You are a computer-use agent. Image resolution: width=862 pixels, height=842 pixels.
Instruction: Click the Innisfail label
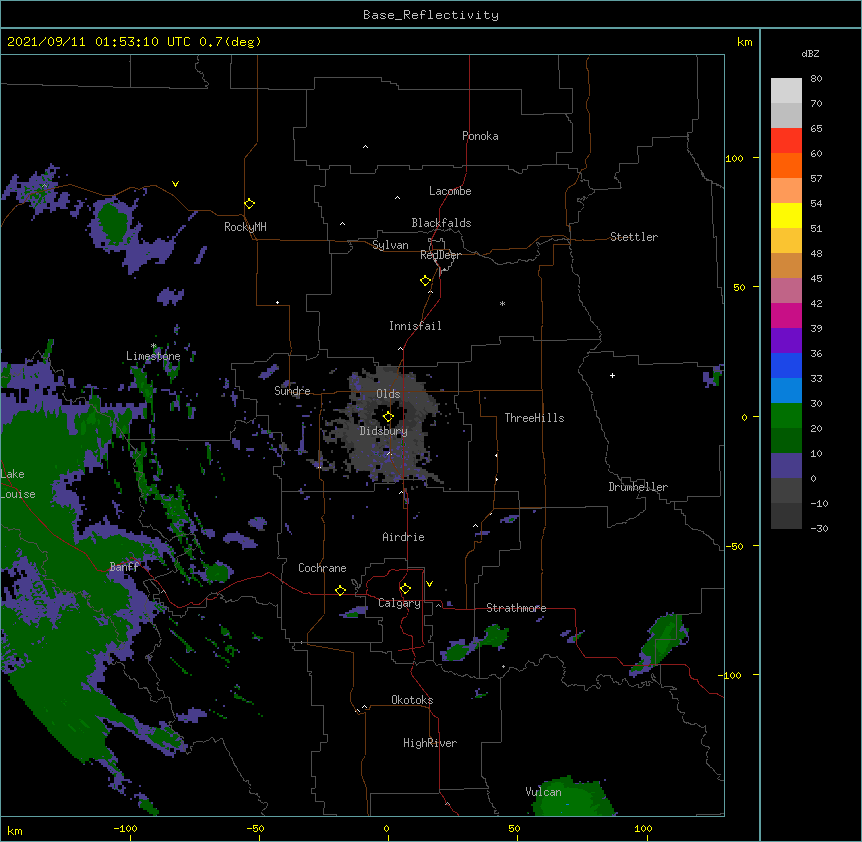(415, 326)
